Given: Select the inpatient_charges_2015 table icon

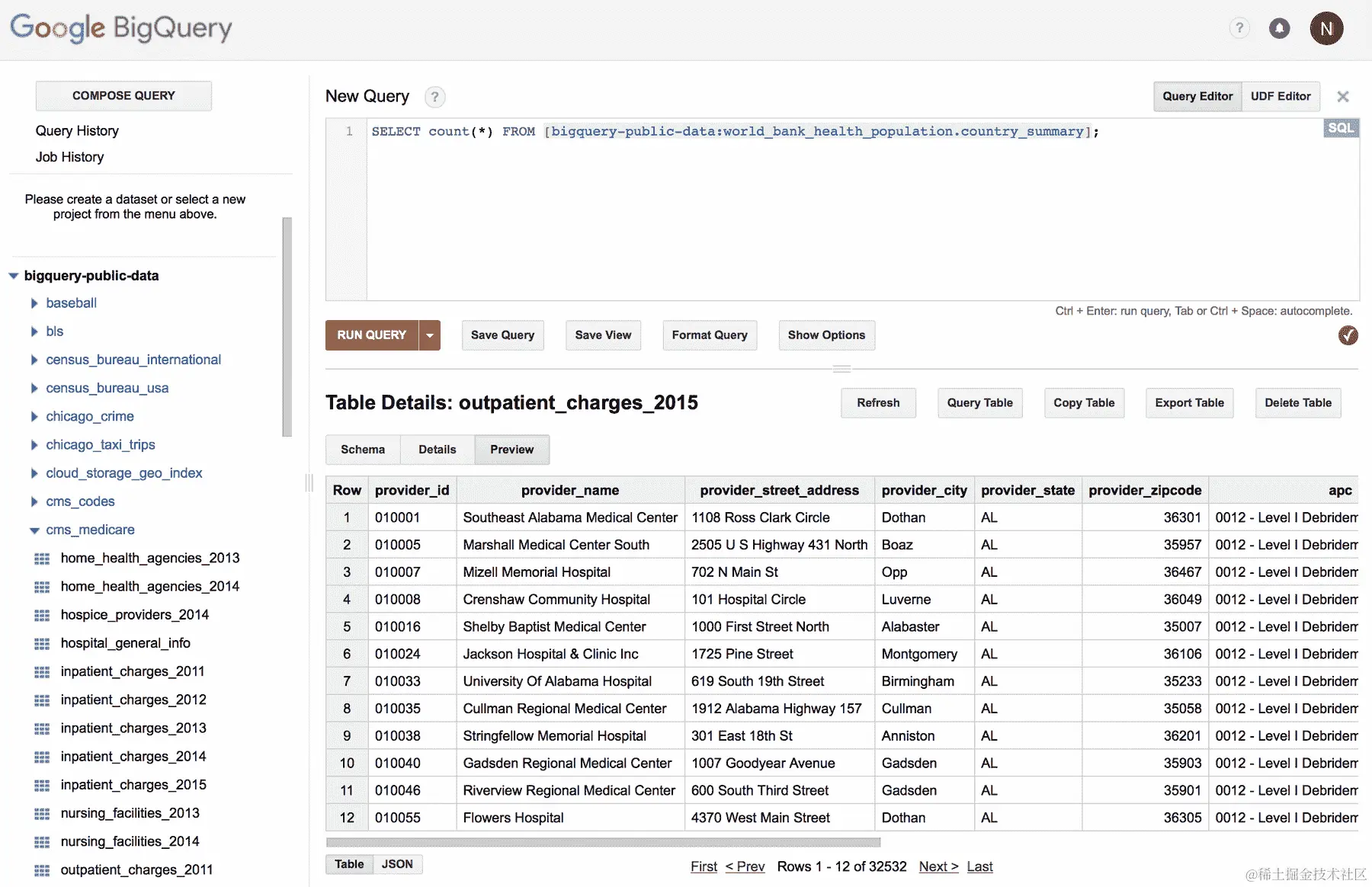Looking at the screenshot, I should [x=42, y=786].
